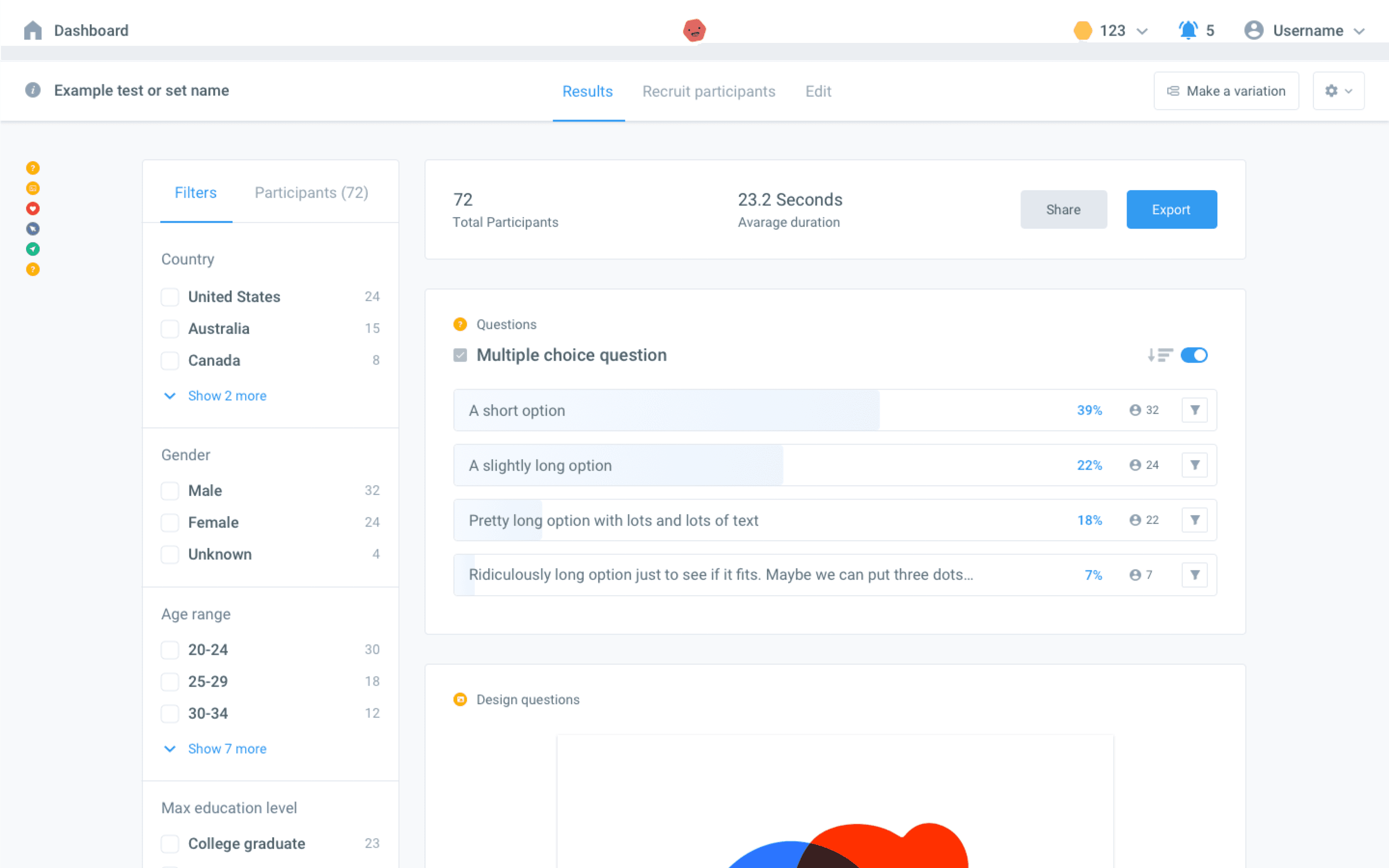The image size is (1389, 868).
Task: Click funnel icon on 'Pretty long option' row
Action: click(1195, 520)
